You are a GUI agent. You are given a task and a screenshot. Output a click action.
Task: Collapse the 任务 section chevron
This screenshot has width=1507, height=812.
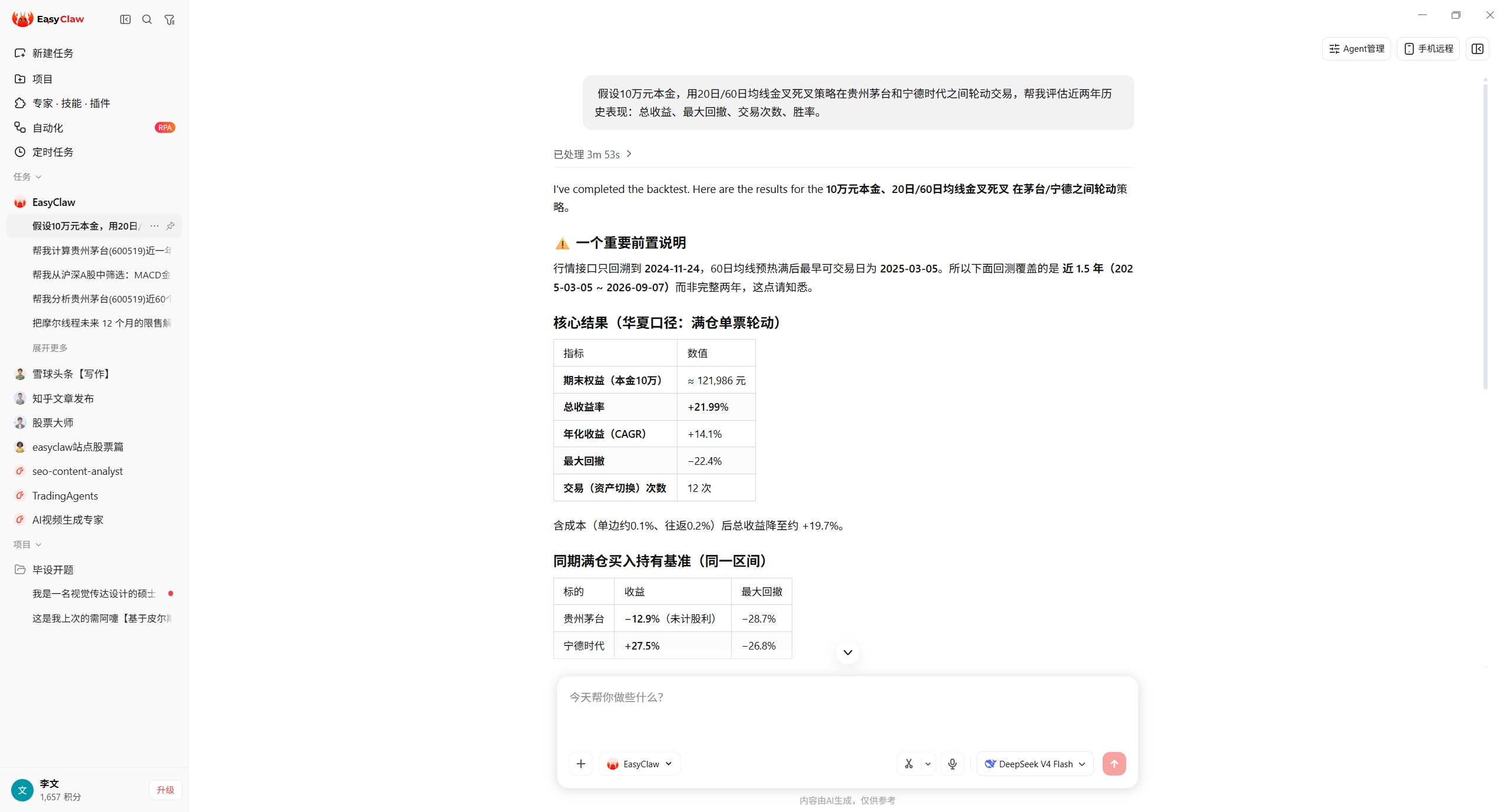click(39, 177)
